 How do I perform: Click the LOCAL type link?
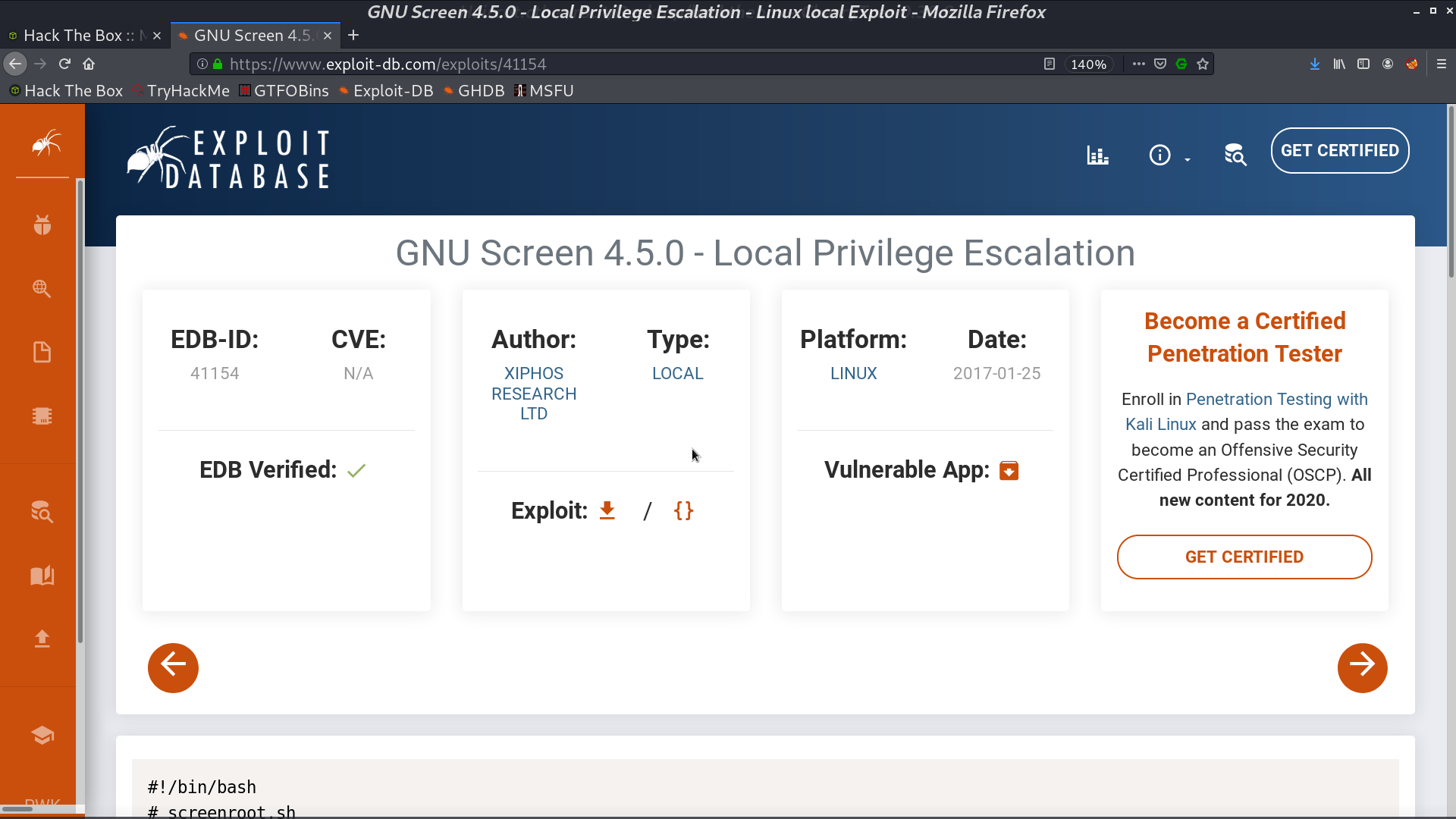(678, 373)
